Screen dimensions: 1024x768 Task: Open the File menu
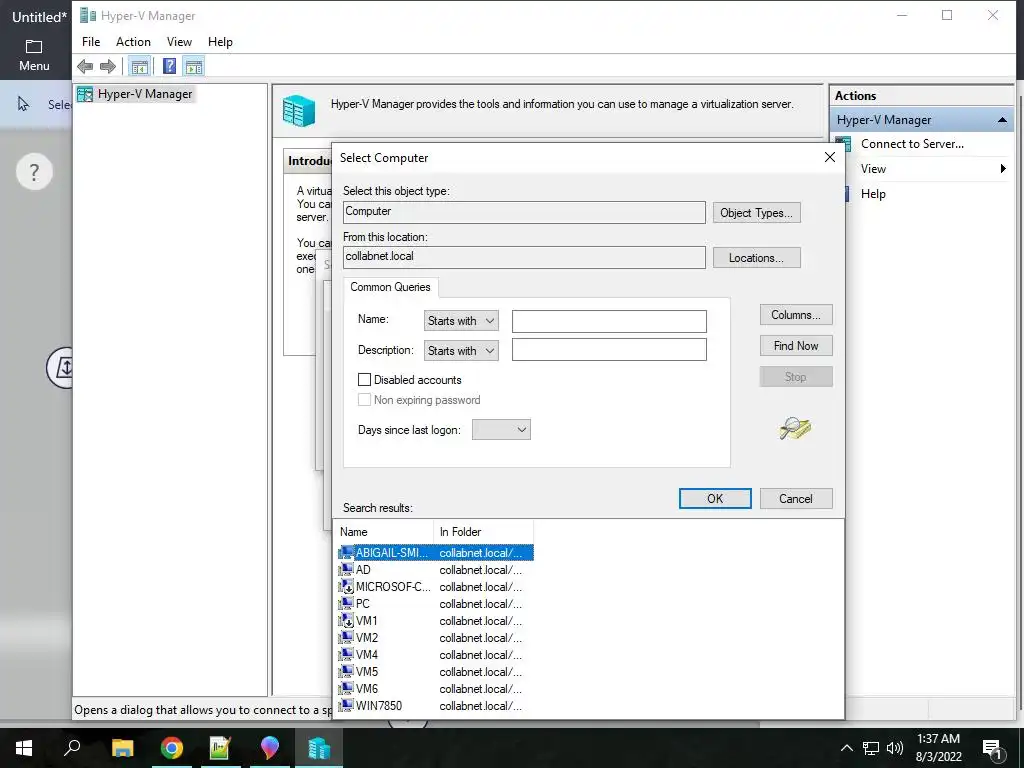[91, 42]
